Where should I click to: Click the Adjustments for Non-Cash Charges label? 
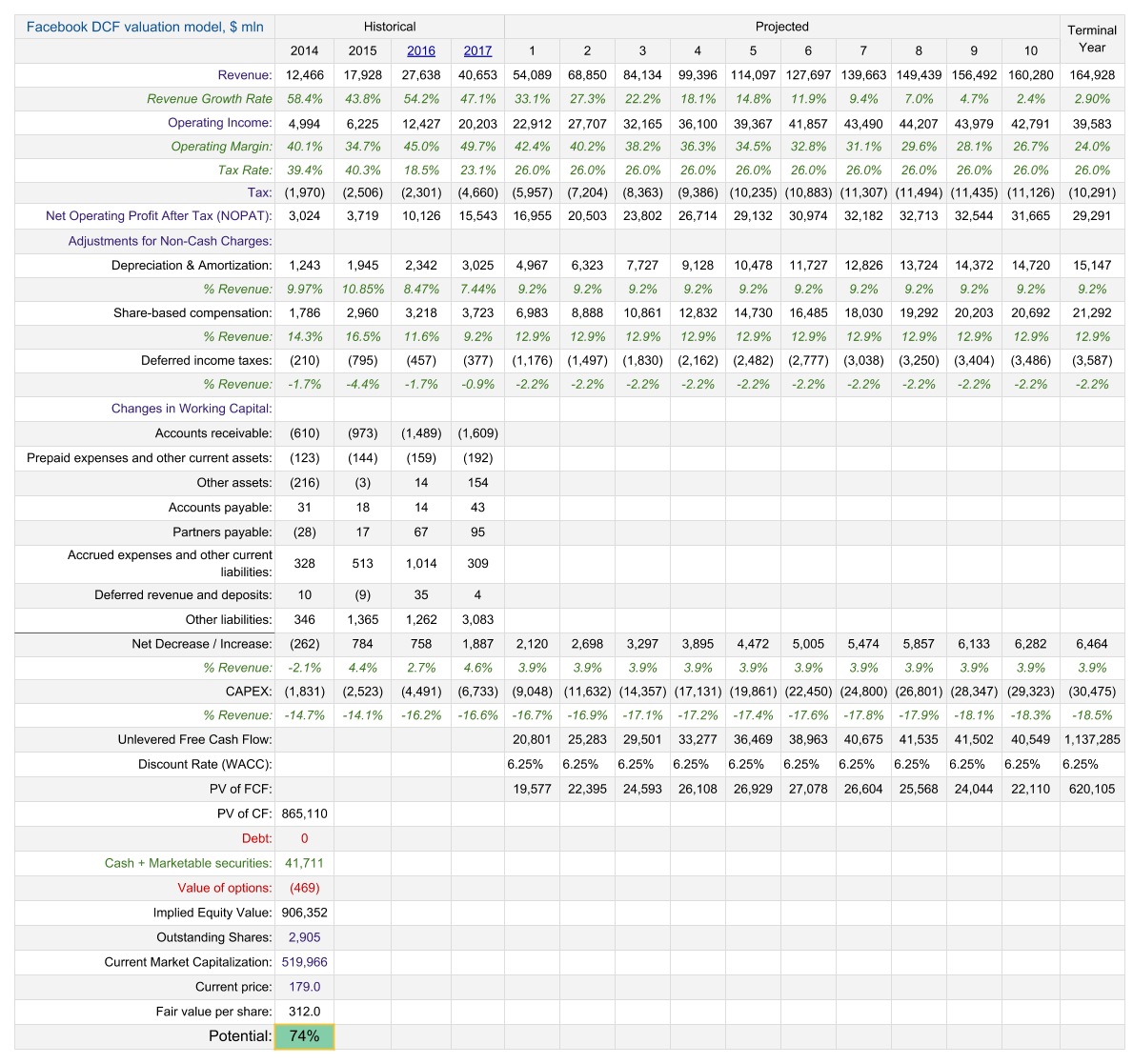click(170, 241)
